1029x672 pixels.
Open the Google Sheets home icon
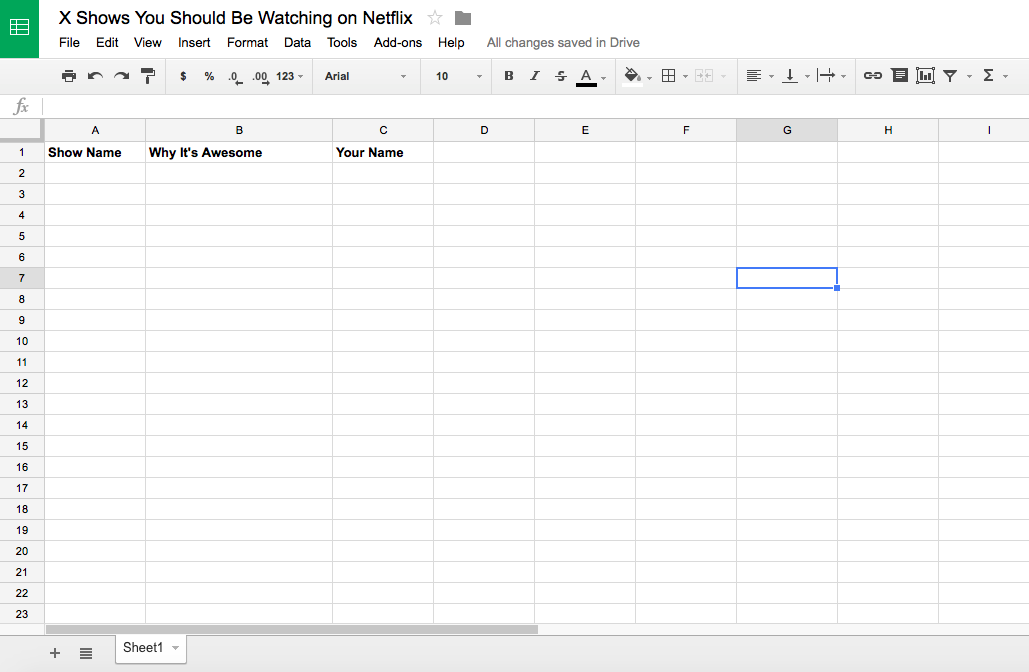20,29
